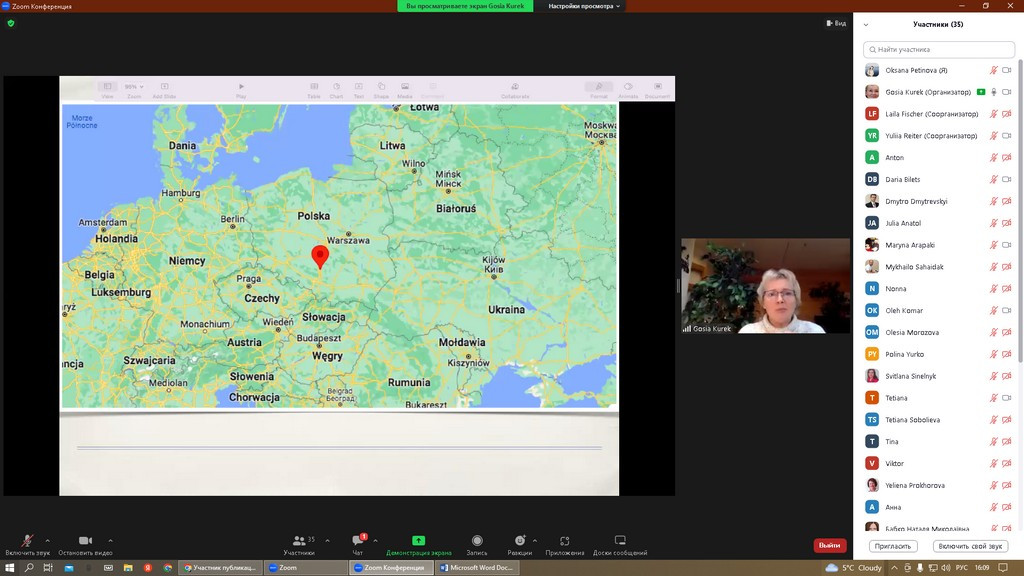Expand audio options arrow beside Включить звук
Image resolution: width=1024 pixels, height=576 pixels.
tap(47, 540)
